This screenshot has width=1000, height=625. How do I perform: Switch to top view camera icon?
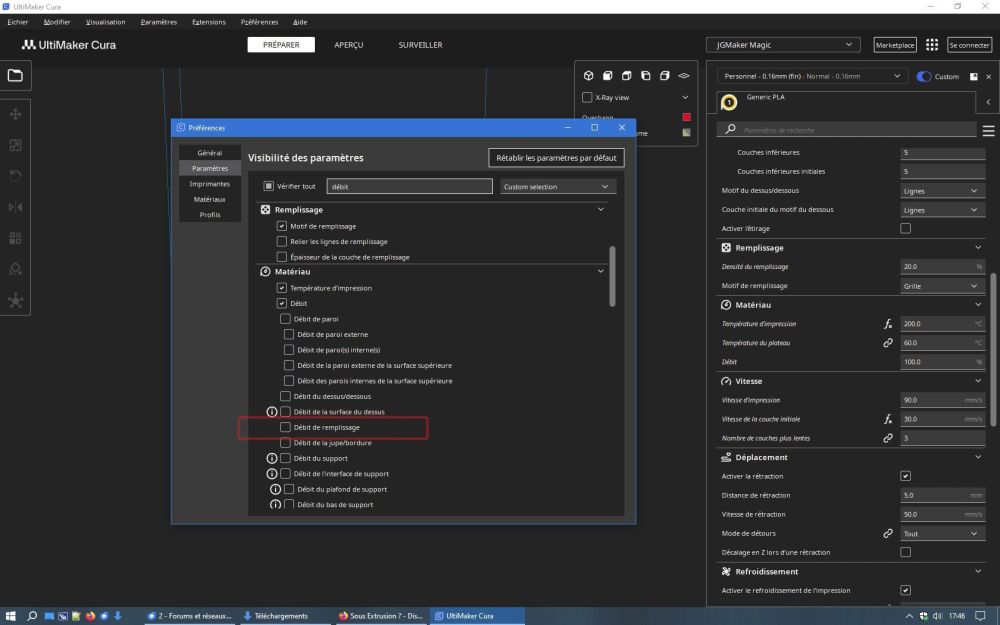click(626, 75)
